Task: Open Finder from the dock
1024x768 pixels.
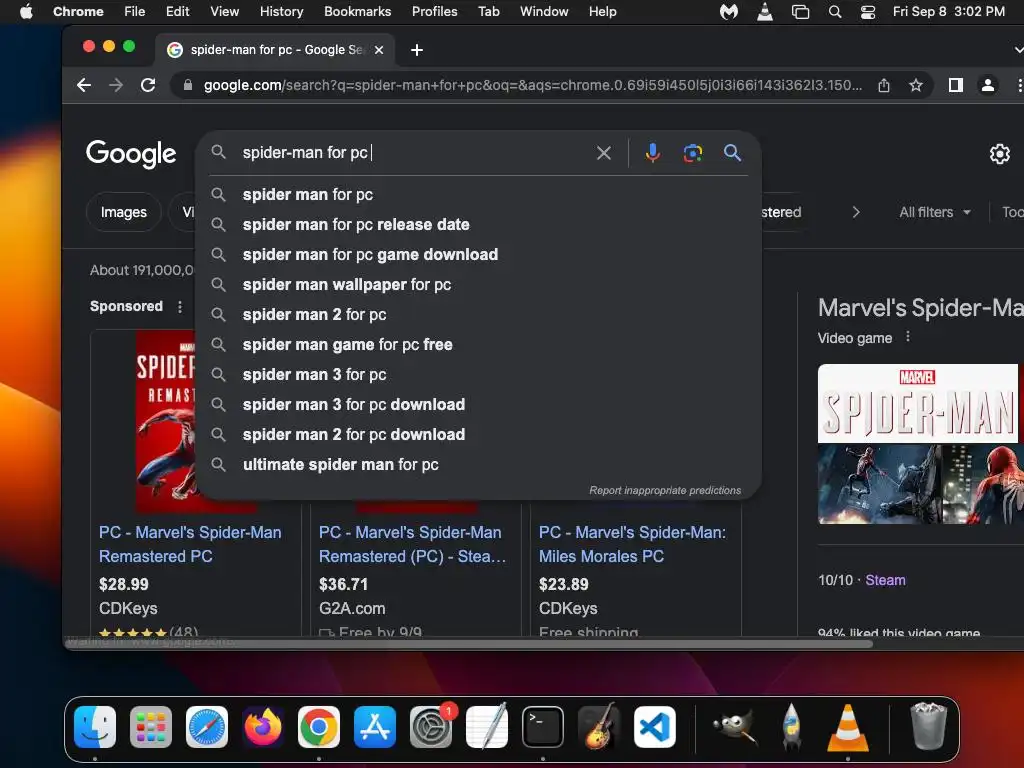Action: click(95, 727)
